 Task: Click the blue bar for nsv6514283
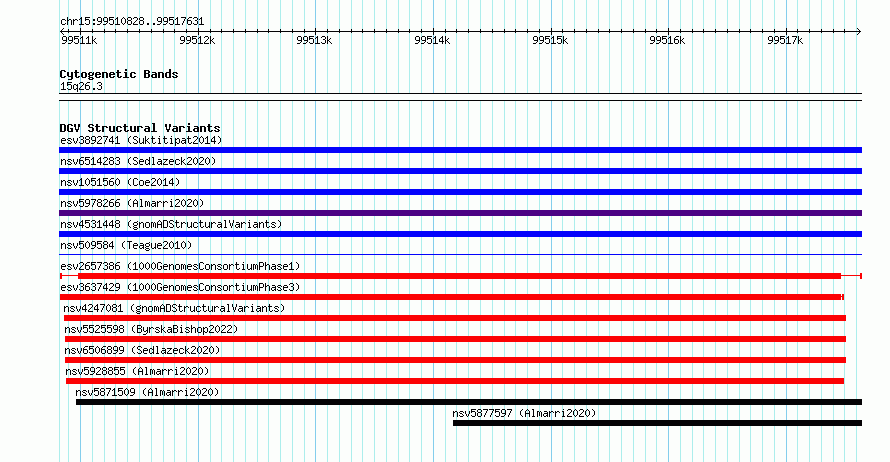point(460,171)
